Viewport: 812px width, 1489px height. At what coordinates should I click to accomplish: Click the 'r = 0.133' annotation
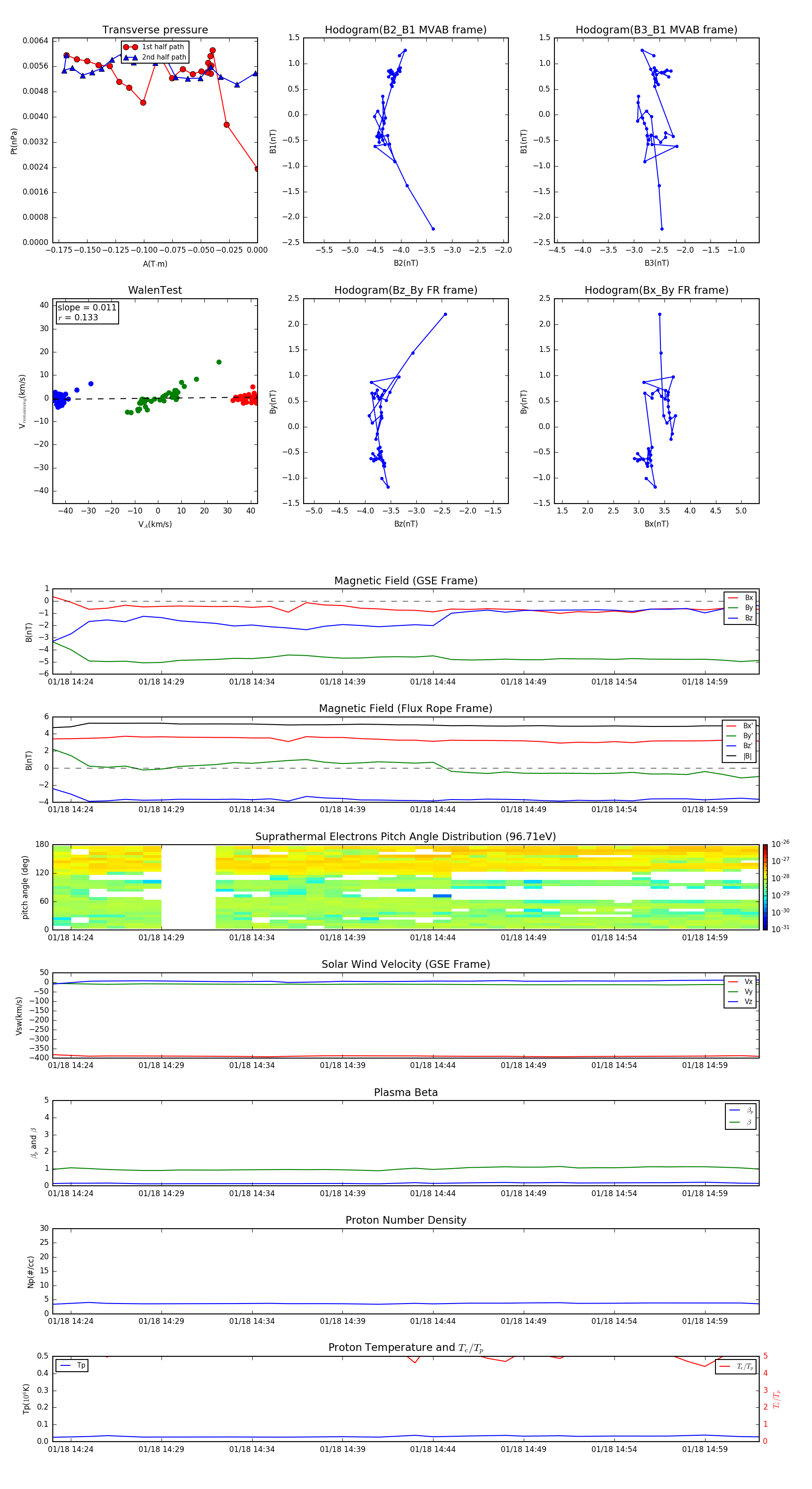[78, 318]
